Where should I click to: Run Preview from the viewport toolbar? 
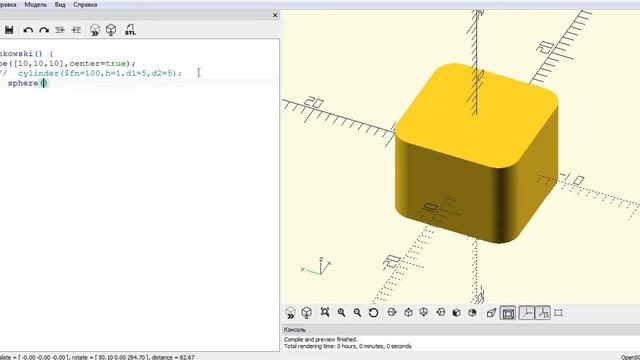(x=291, y=313)
